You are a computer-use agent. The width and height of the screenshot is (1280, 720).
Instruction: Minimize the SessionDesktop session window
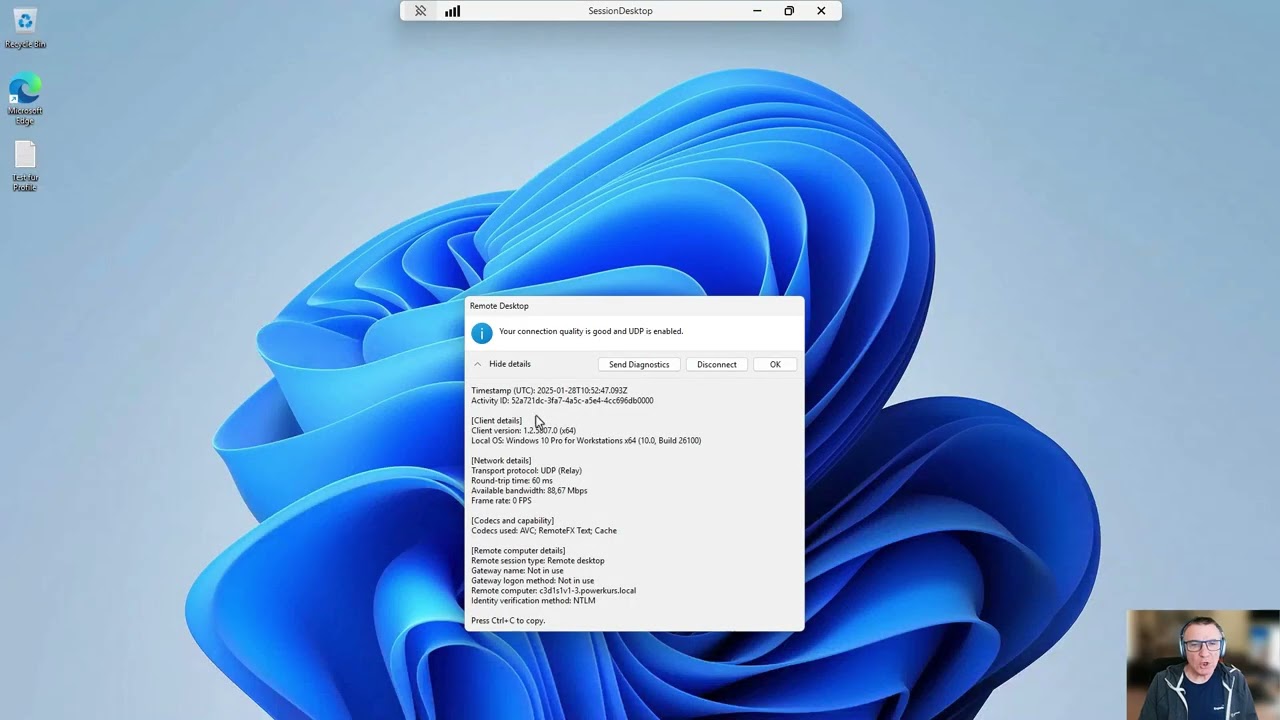[757, 11]
